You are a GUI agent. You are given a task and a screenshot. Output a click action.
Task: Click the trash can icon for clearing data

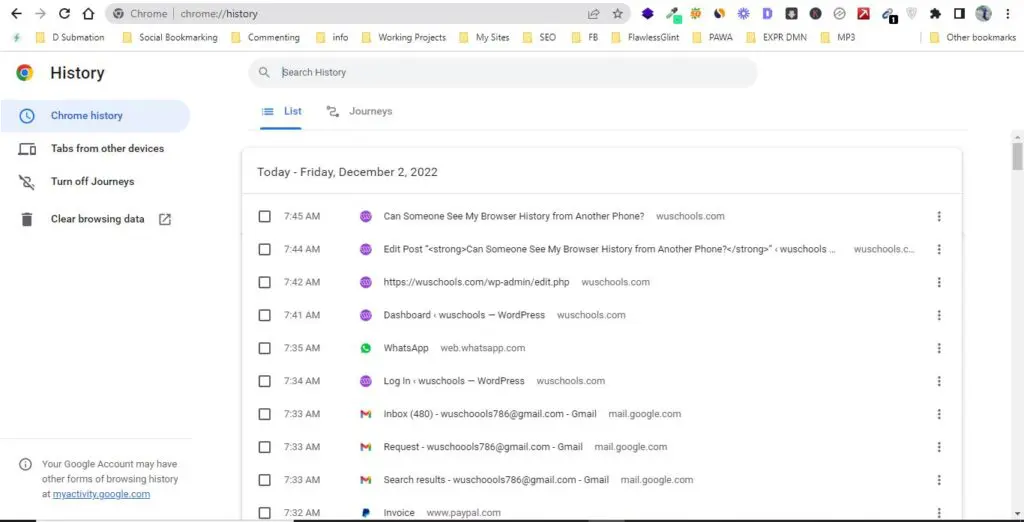[27, 220]
